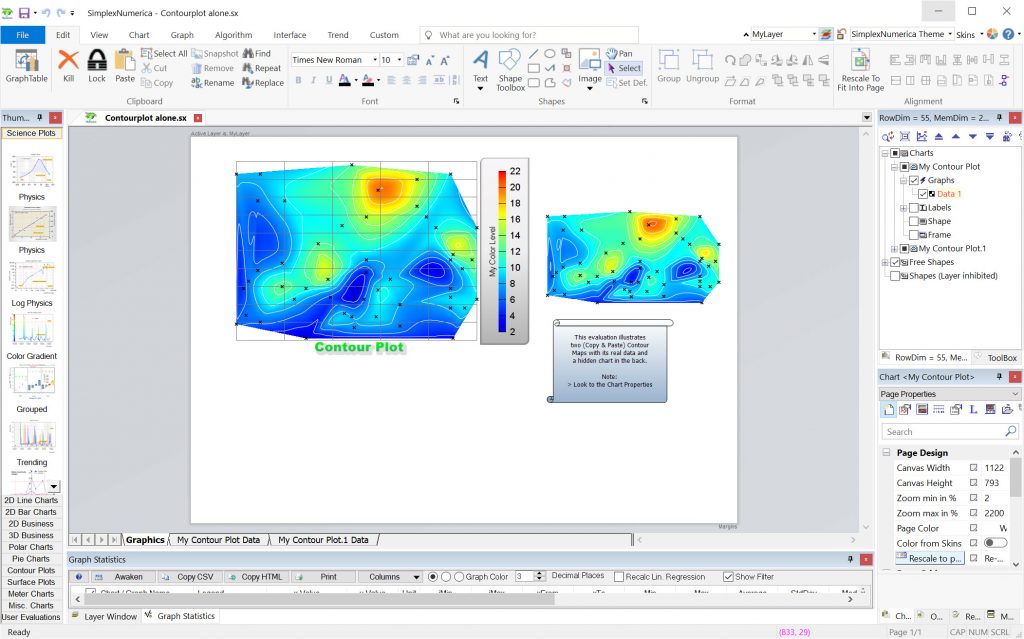Click Select All in Clipboard group
Viewport: 1024px width, 639px height.
pos(165,54)
